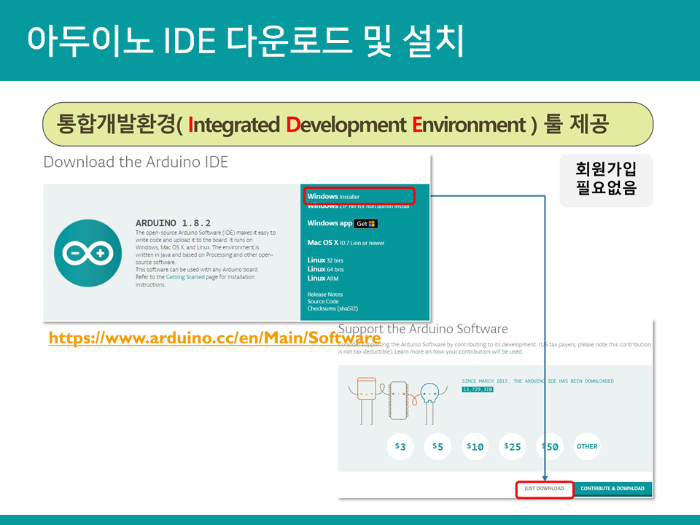Choose the OTHER contribution amount

click(x=587, y=446)
